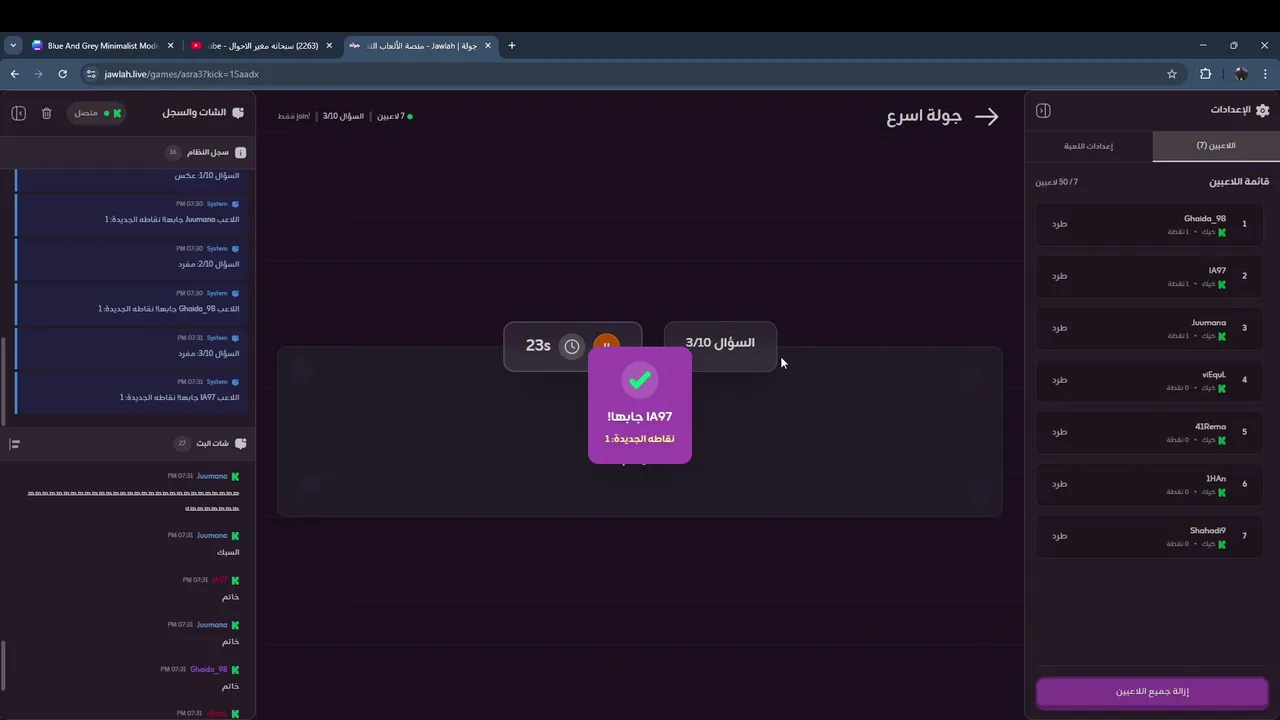This screenshot has width=1280, height=720.
Task: Click the stream chat count badge 27
Action: tap(182, 443)
